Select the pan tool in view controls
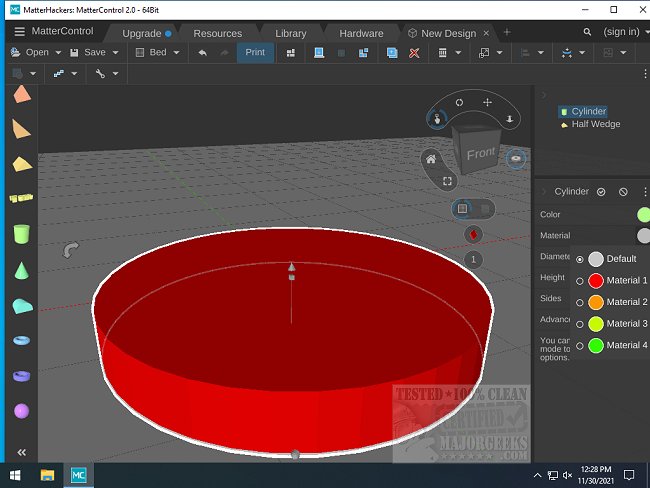 487,102
